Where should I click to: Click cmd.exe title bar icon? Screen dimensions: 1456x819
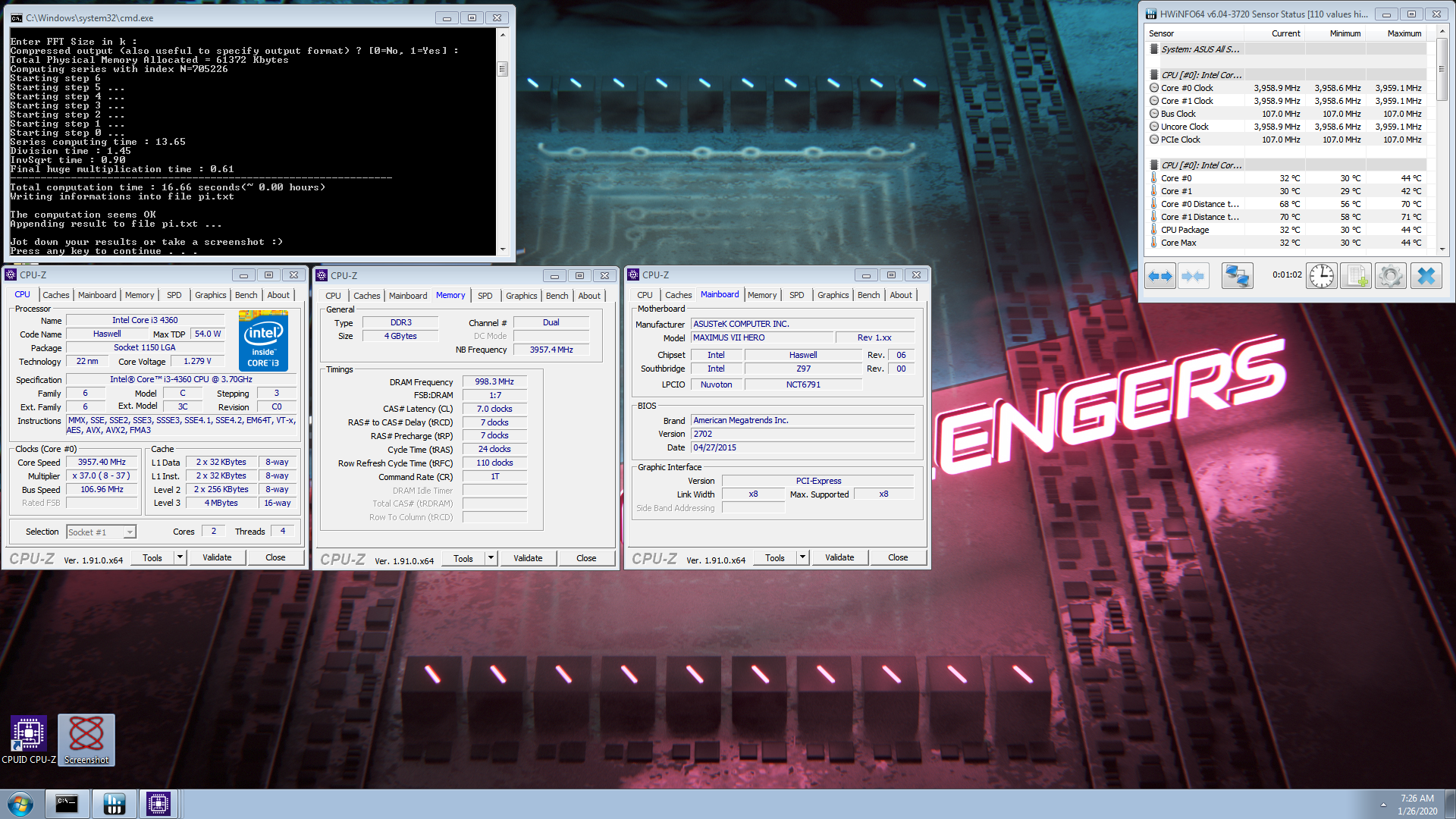[x=17, y=17]
